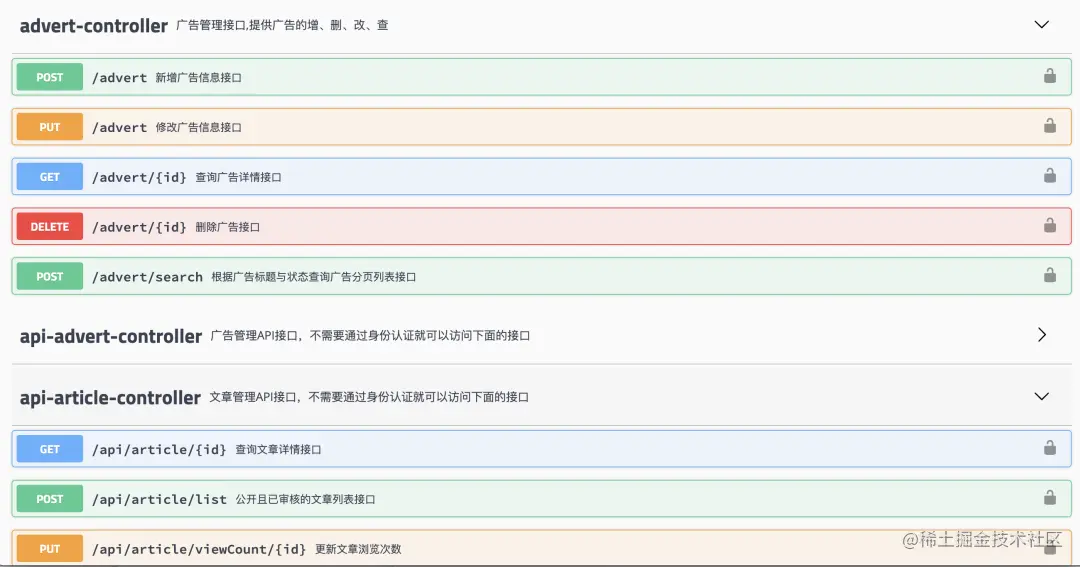Click the PUT badge for /api/article/viewCount/{id}
The height and width of the screenshot is (567, 1080).
pyautogui.click(x=50, y=548)
